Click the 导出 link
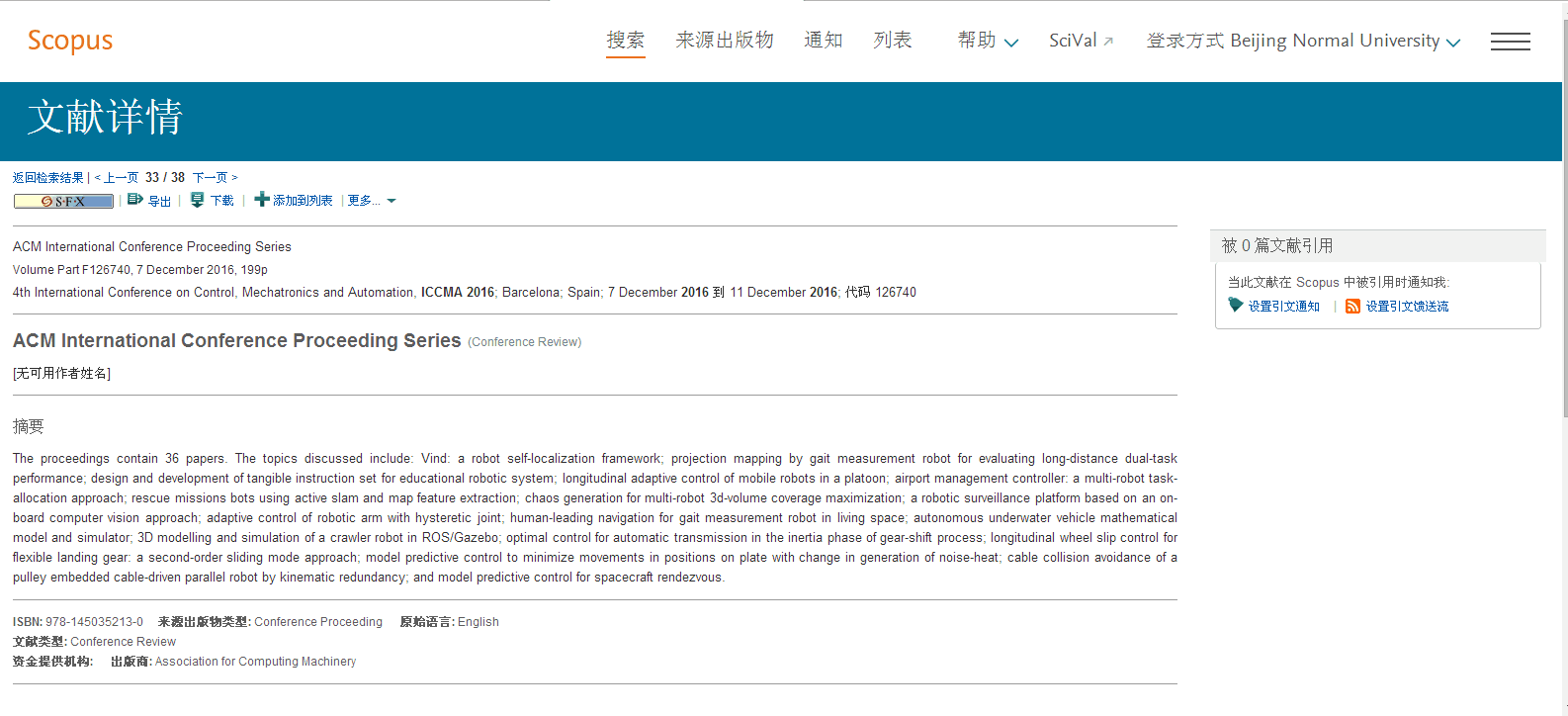Screen dimensions: 1568x716 tap(160, 201)
